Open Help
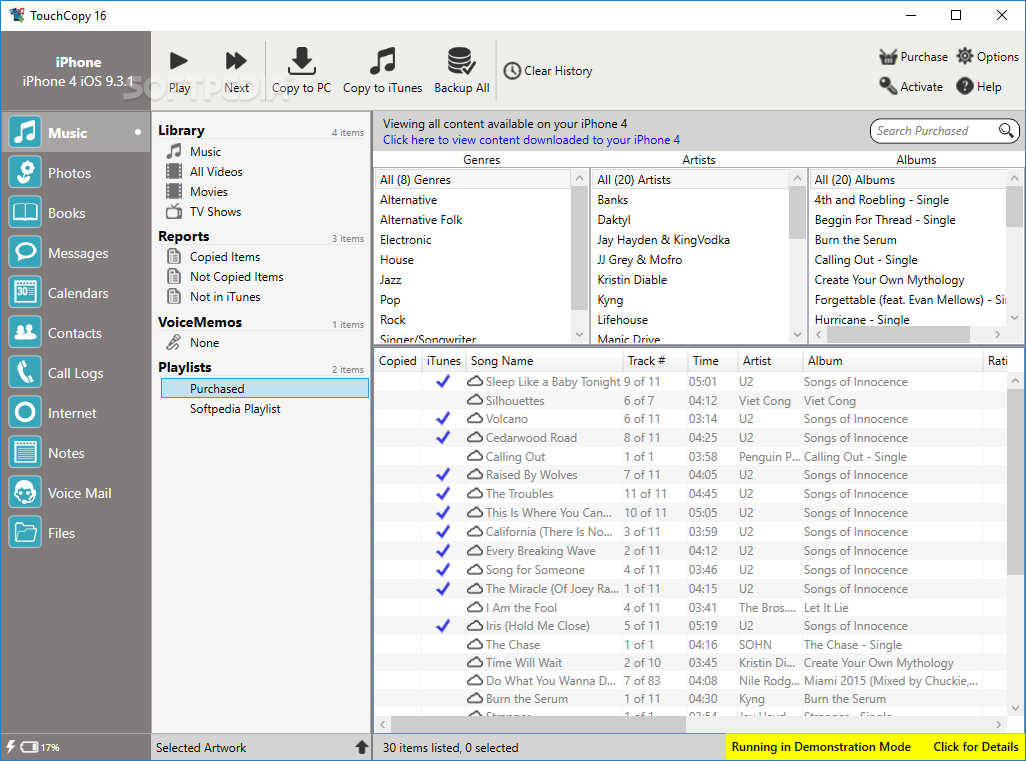This screenshot has width=1026, height=761. click(979, 86)
